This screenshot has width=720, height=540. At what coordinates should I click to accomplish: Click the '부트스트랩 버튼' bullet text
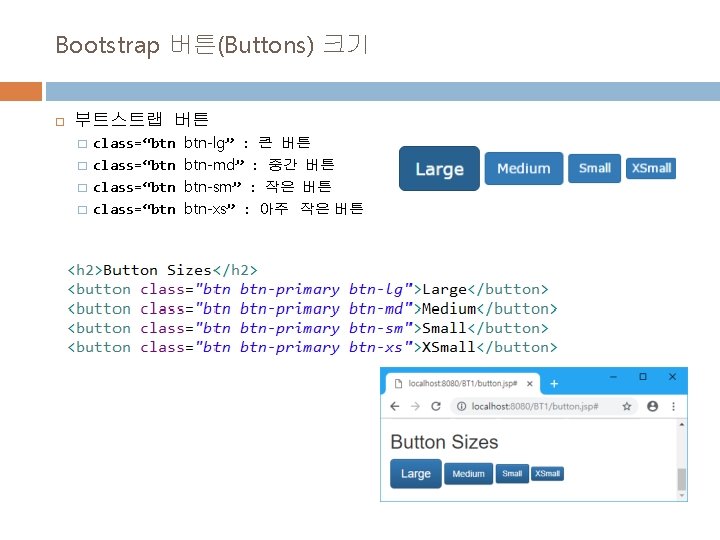[141, 119]
